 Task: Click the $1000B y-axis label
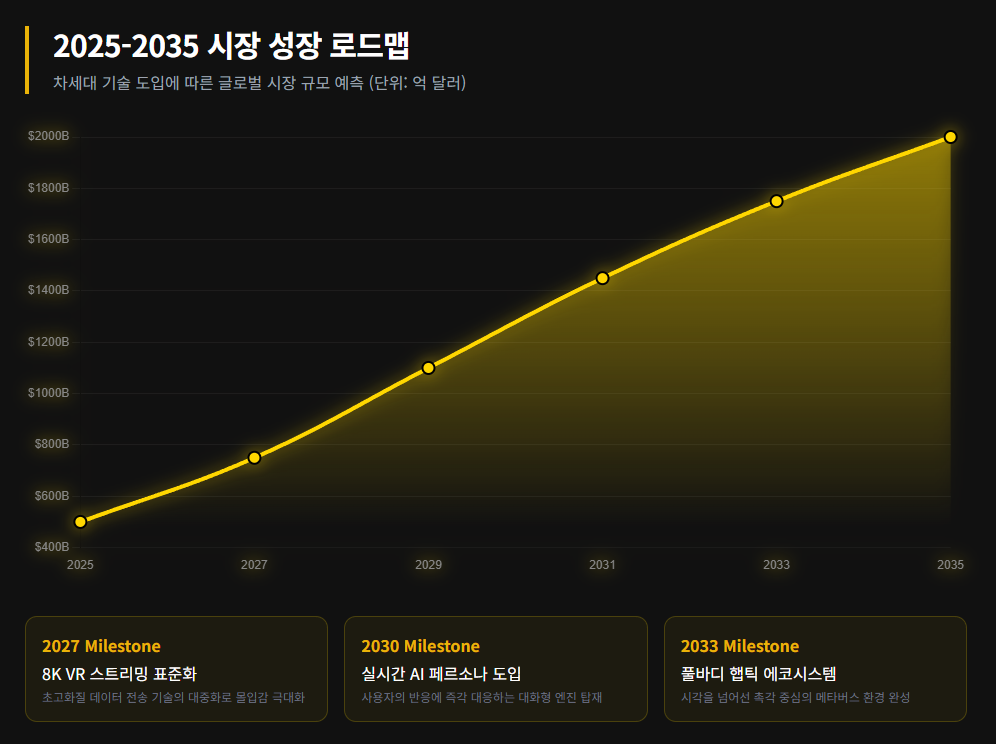[x=48, y=393]
